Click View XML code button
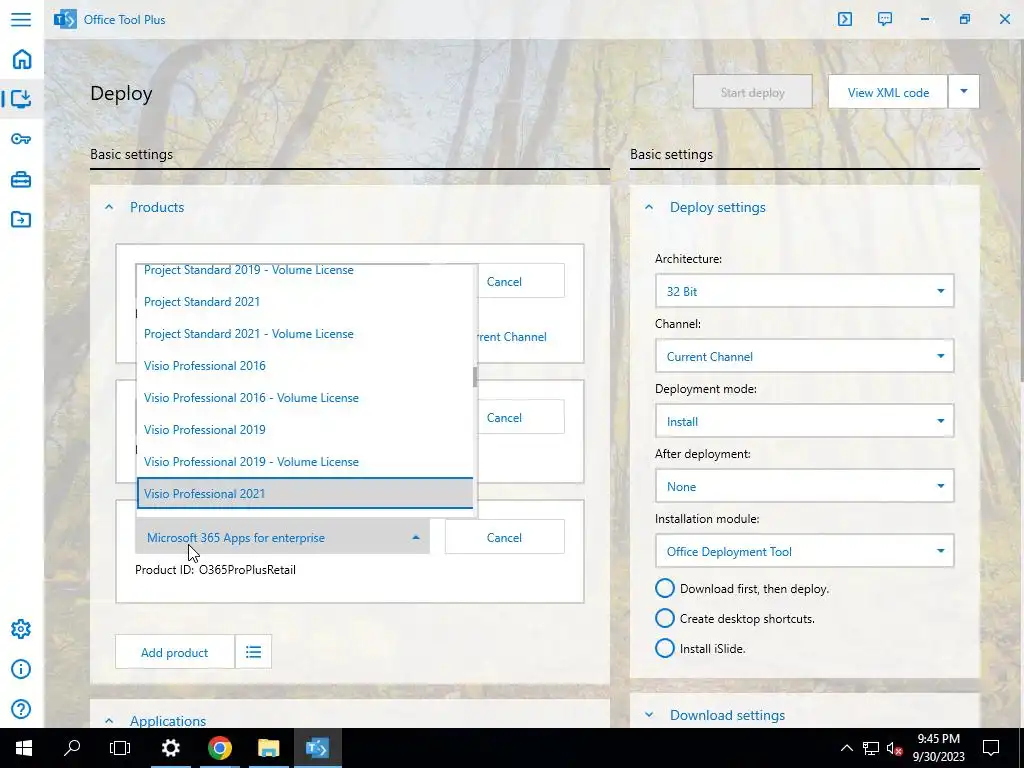Image resolution: width=1024 pixels, height=768 pixels. click(x=888, y=92)
